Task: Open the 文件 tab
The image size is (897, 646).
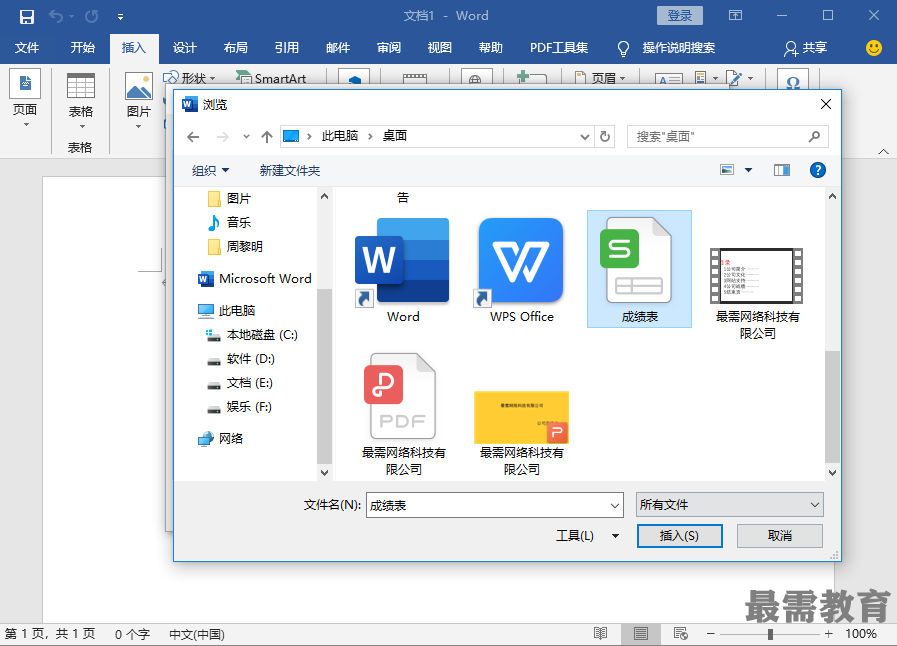Action: (x=26, y=47)
